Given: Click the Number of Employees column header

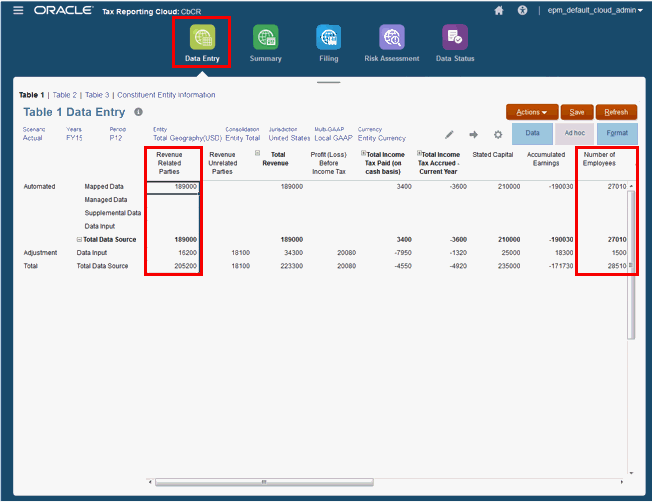Looking at the screenshot, I should point(599,159).
